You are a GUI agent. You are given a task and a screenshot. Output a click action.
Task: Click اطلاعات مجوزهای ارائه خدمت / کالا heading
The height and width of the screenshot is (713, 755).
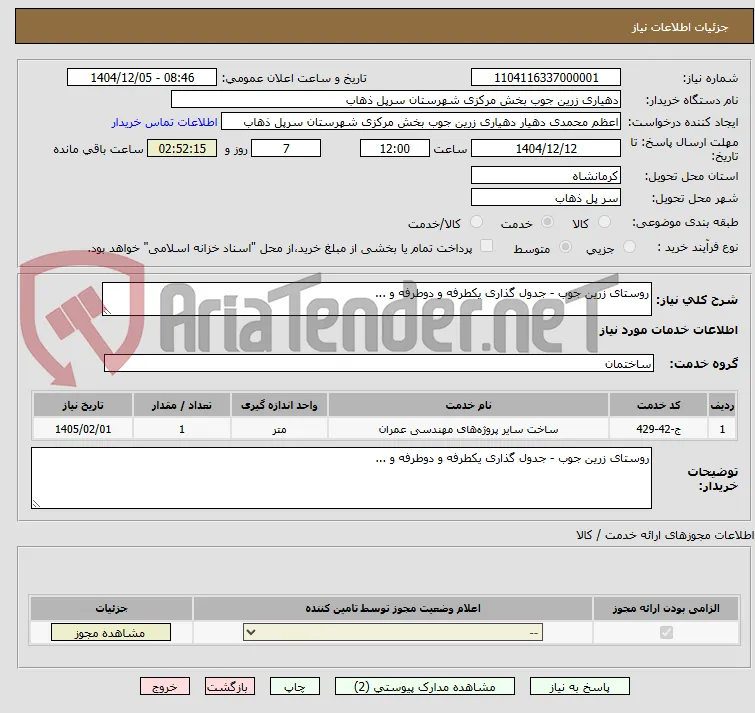click(x=665, y=535)
